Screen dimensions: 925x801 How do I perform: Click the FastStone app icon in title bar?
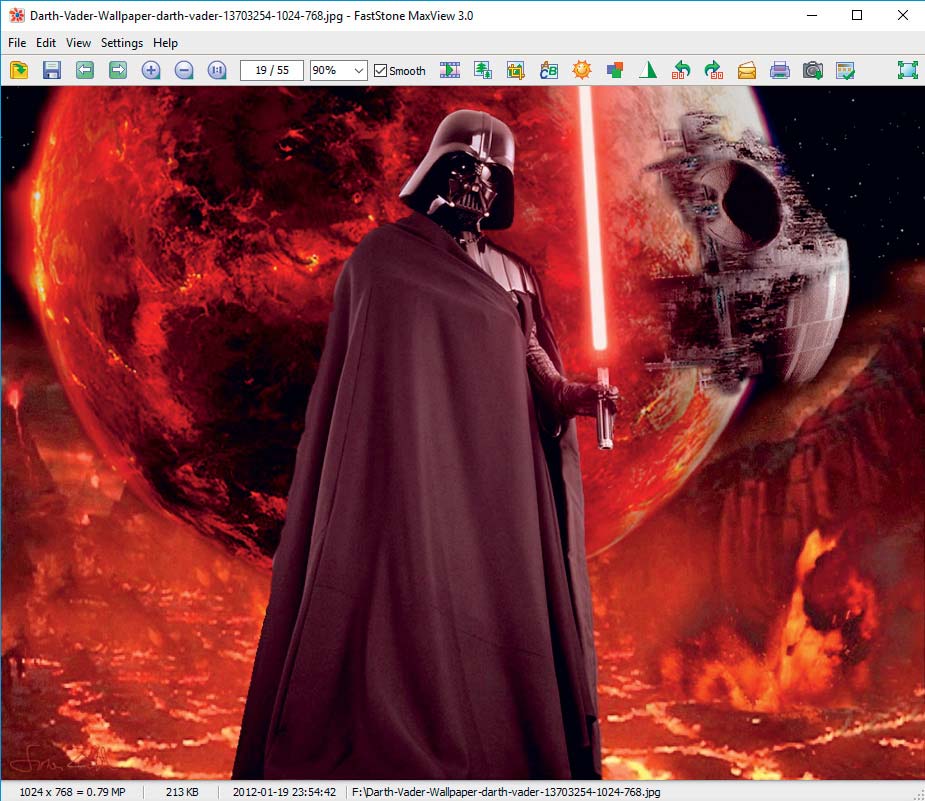pyautogui.click(x=16, y=15)
